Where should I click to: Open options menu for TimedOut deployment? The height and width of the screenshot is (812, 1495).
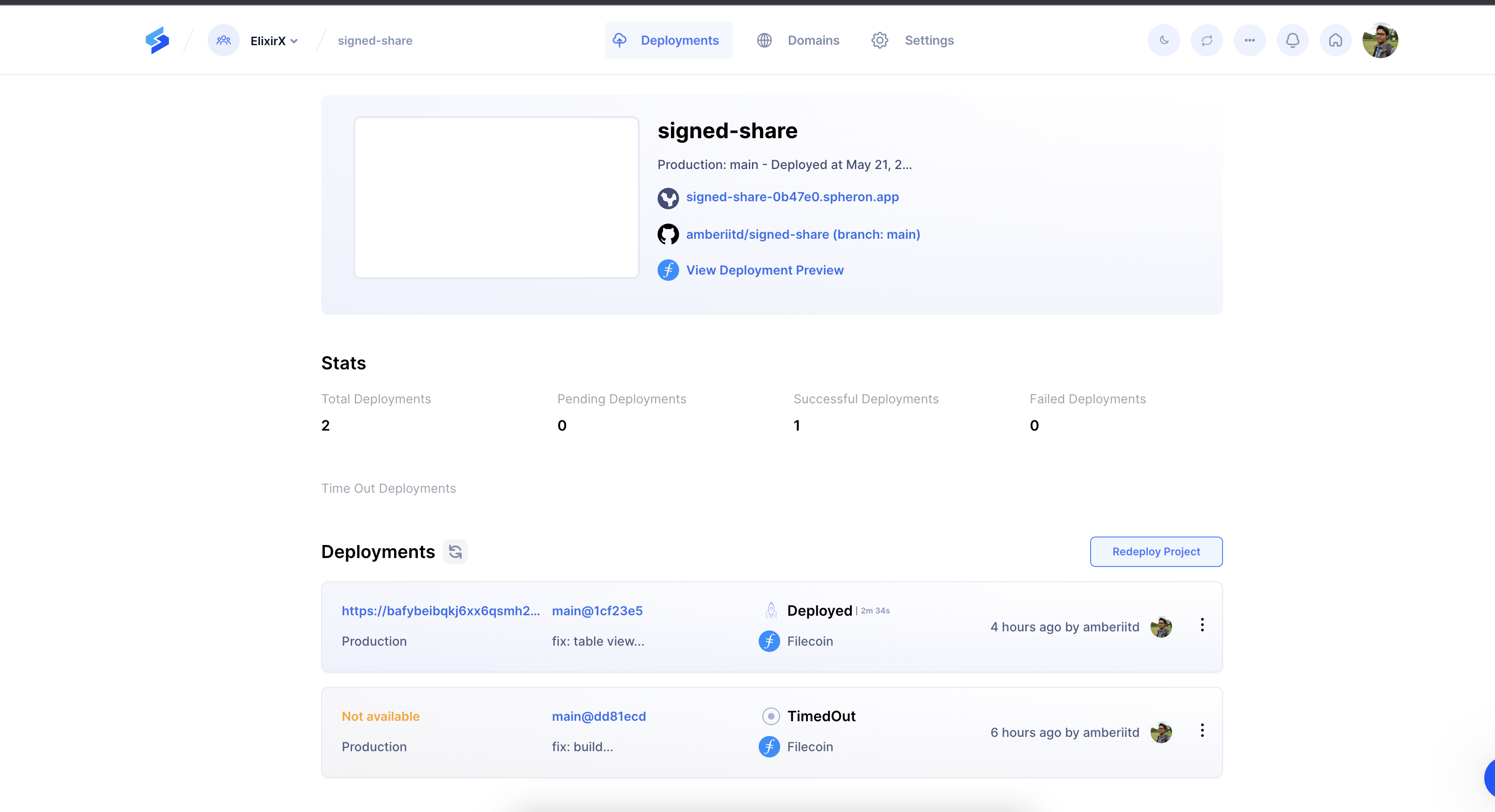(x=1202, y=730)
